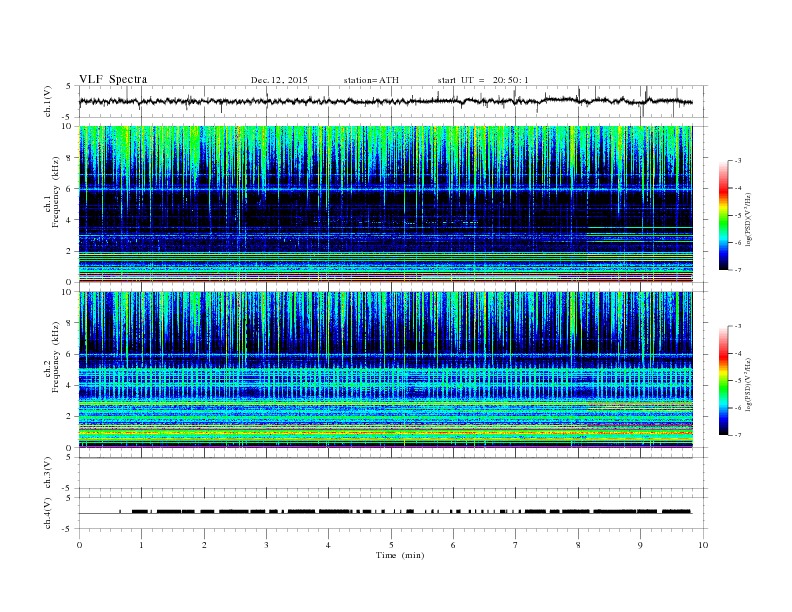Image resolution: width=792 pixels, height=612 pixels.
Task: Click the x-axis tick label "3"
Action: coord(266,545)
